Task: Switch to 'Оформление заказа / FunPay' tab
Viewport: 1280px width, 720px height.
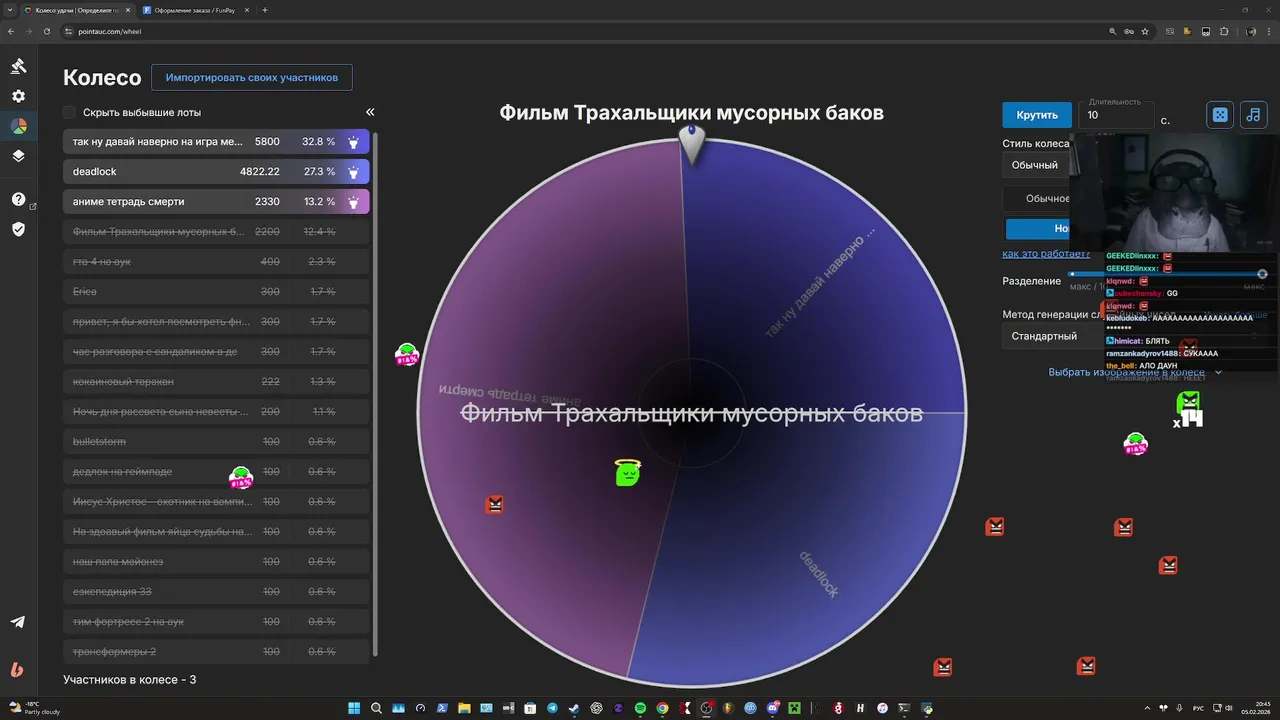Action: [196, 10]
